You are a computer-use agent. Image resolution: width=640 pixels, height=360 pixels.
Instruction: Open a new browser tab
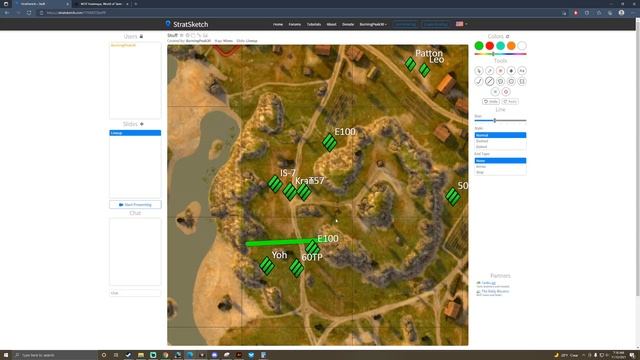(x=136, y=4)
